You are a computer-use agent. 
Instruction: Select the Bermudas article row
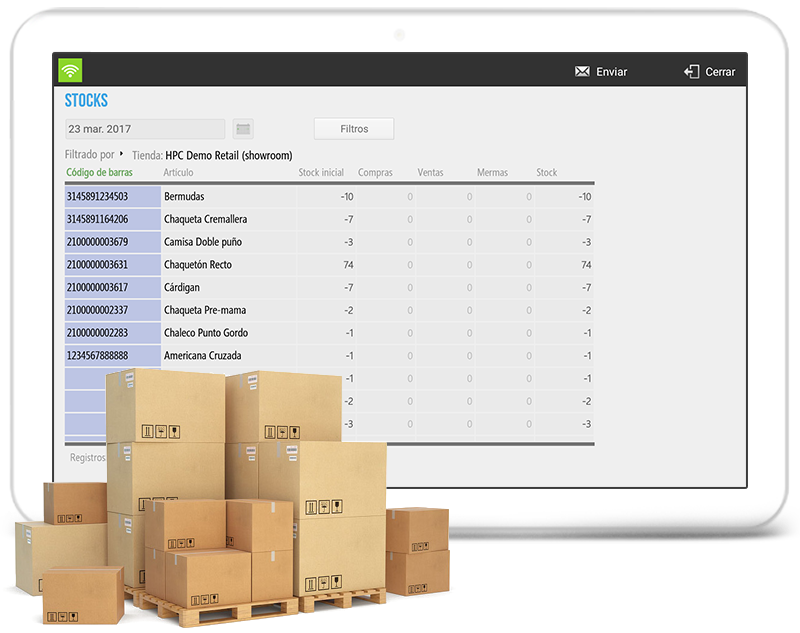click(x=184, y=197)
